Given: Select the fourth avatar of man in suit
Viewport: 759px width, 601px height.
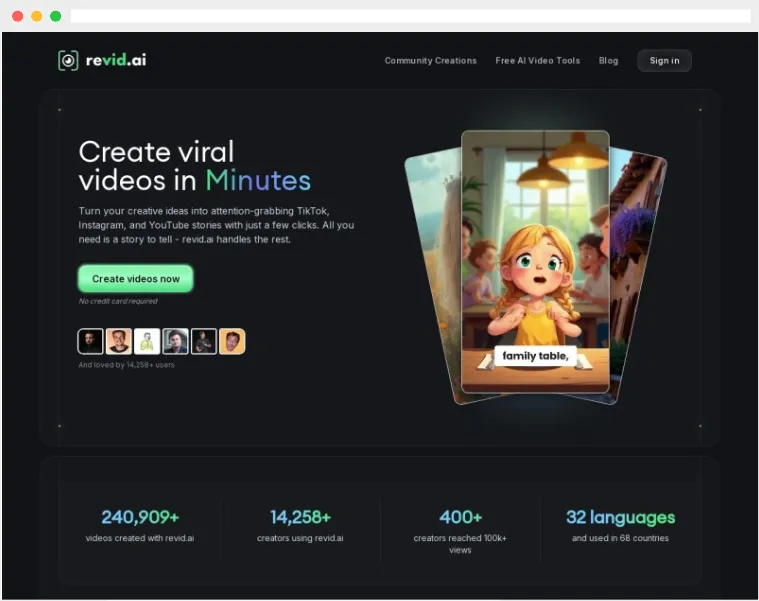Looking at the screenshot, I should 175,341.
